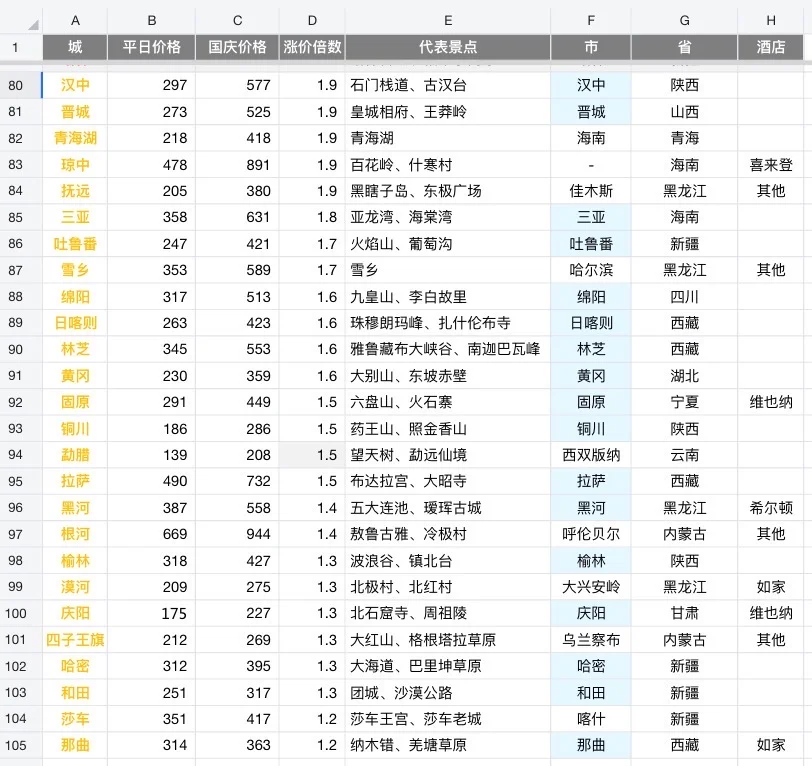Click the 西双版纳 city cell
Screen dimensions: 812x766
click(591, 455)
